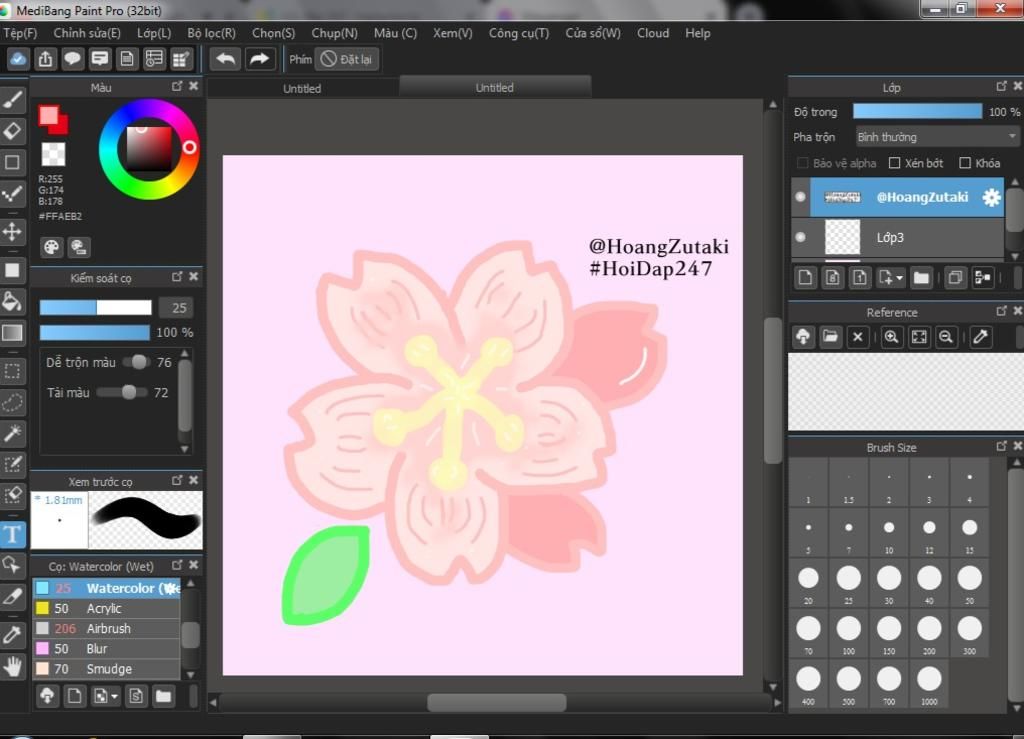The image size is (1024, 739).
Task: Choose the Blur brush
Action: click(106, 649)
